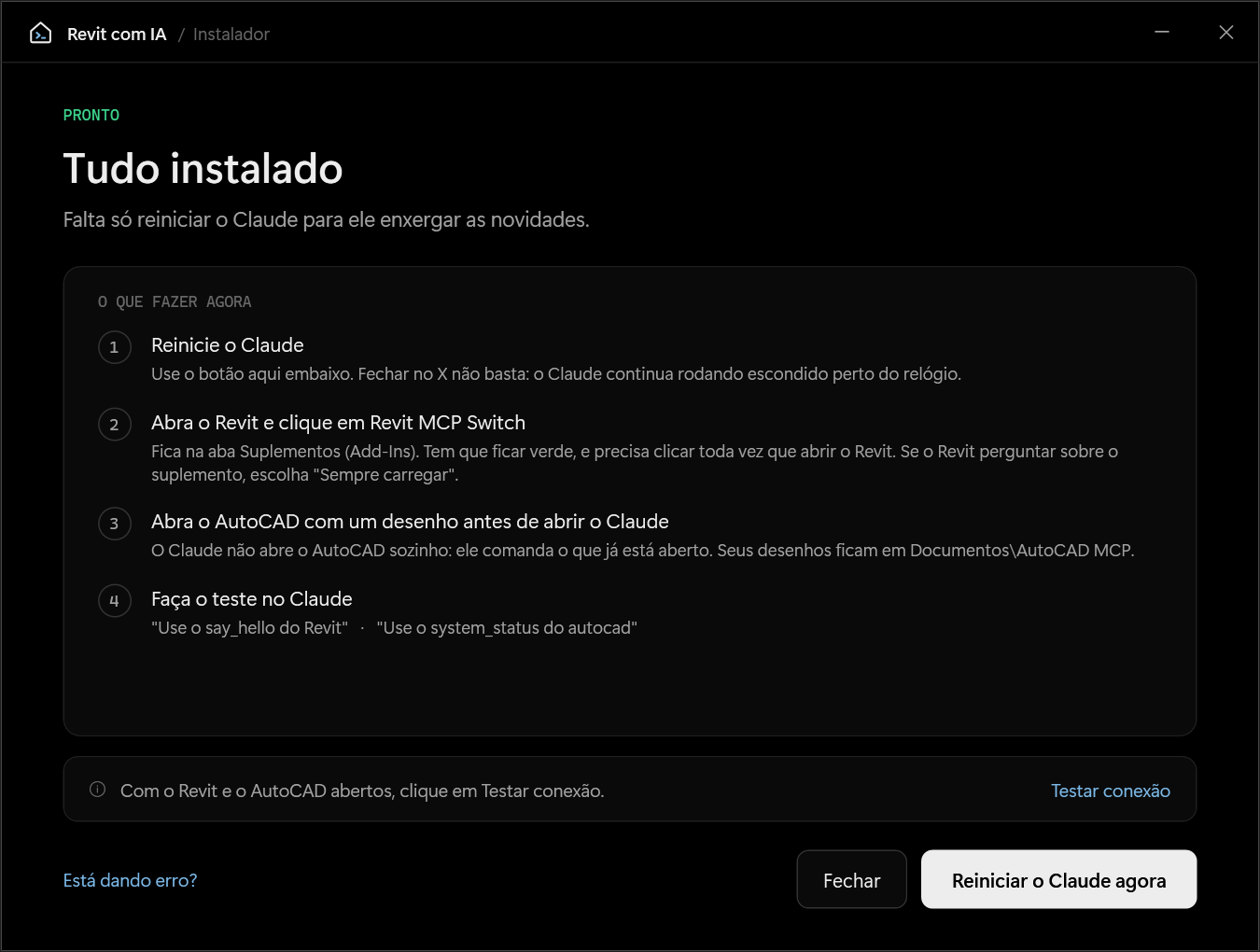Click Testar conexão link
1260x952 pixels.
coord(1111,791)
